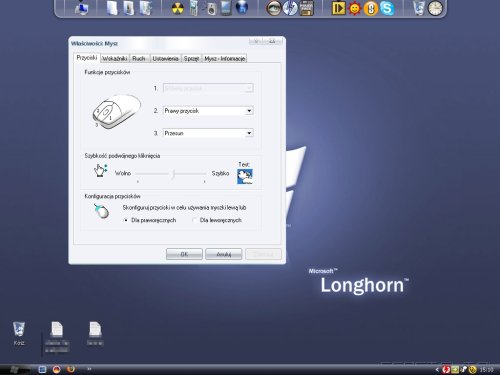Switch to the Sprzęt tab
Image resolution: width=500 pixels, height=375 pixels.
(x=192, y=58)
